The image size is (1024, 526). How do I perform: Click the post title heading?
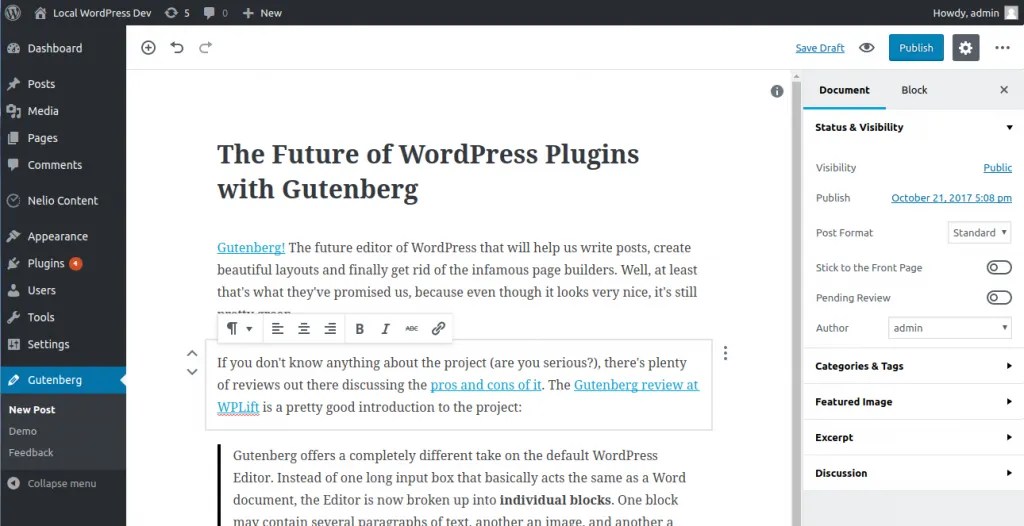(x=428, y=172)
